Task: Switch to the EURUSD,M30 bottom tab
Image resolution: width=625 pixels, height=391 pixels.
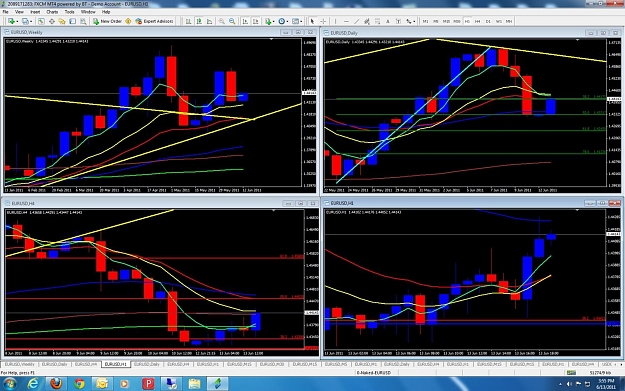Action: click(272, 364)
